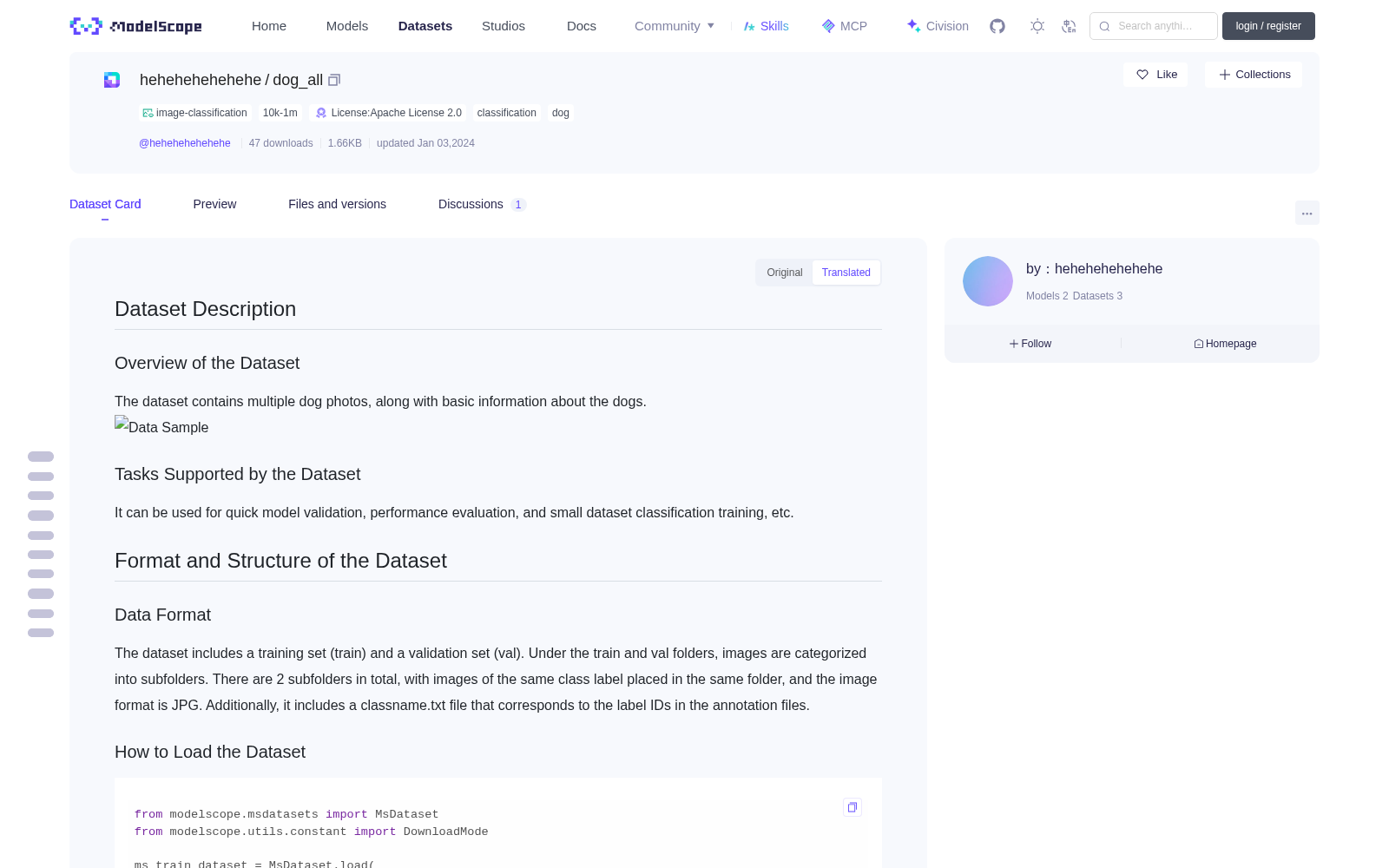
Task: Click the License: Apache License 2.0 tag
Action: pos(388,113)
